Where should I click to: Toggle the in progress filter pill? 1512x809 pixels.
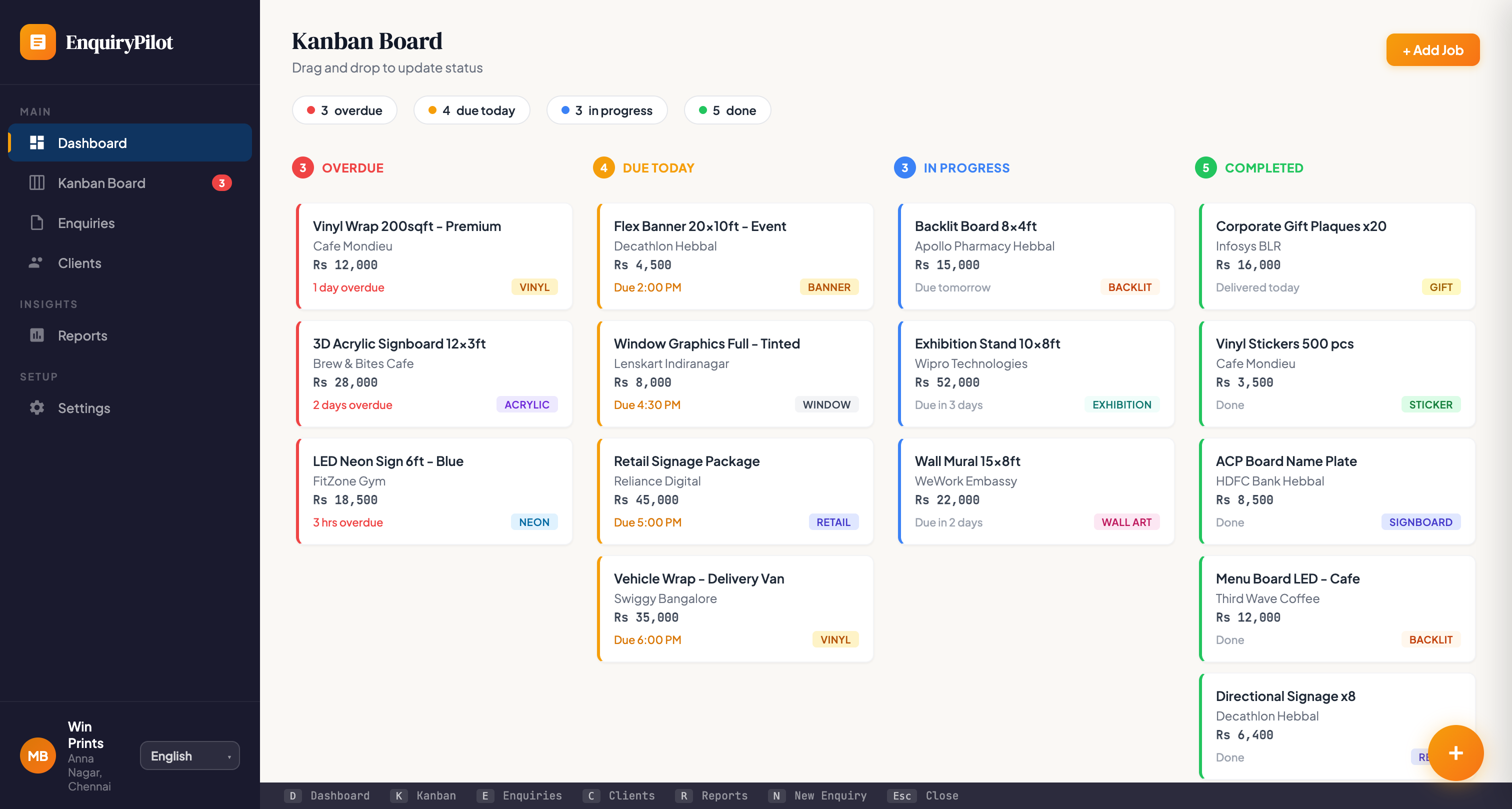coord(607,110)
